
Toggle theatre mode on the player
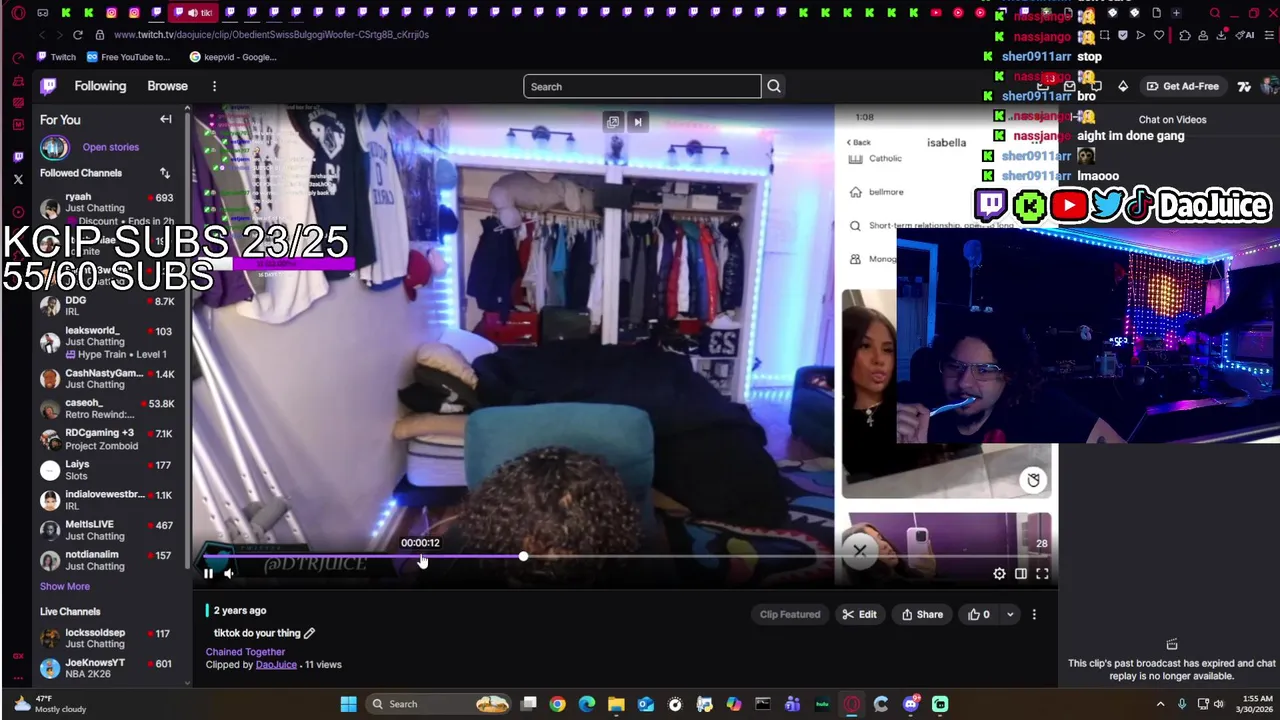1021,573
